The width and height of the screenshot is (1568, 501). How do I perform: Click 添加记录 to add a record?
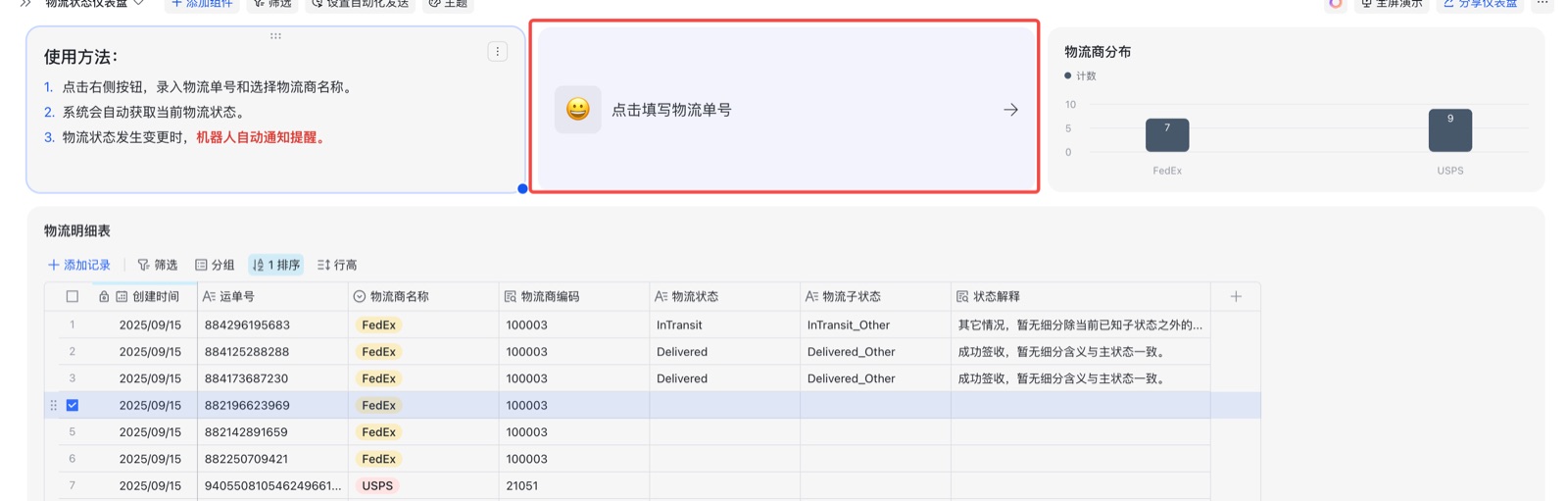point(79,265)
